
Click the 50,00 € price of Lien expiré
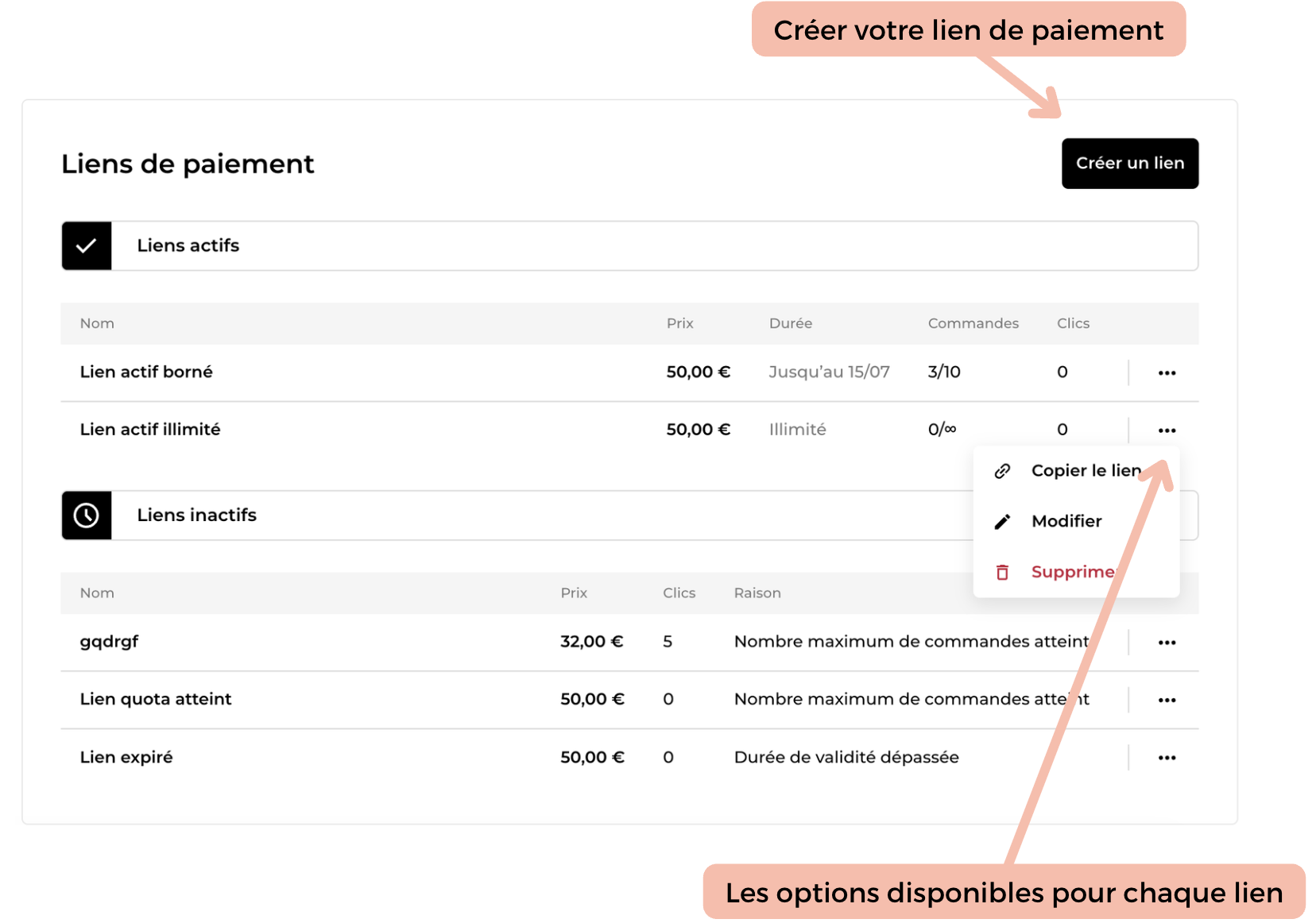pyautogui.click(x=592, y=757)
